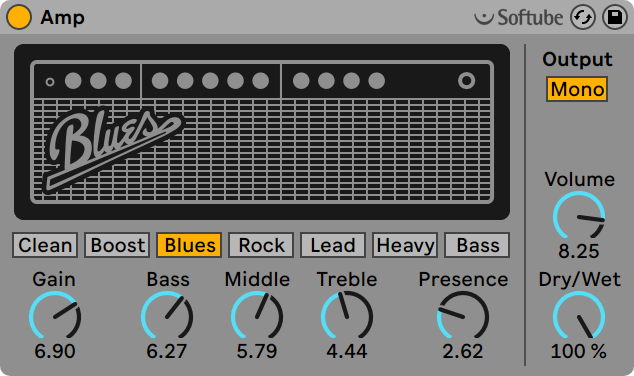
Task: Click the hot-swap preset icon
Action: tap(583, 17)
